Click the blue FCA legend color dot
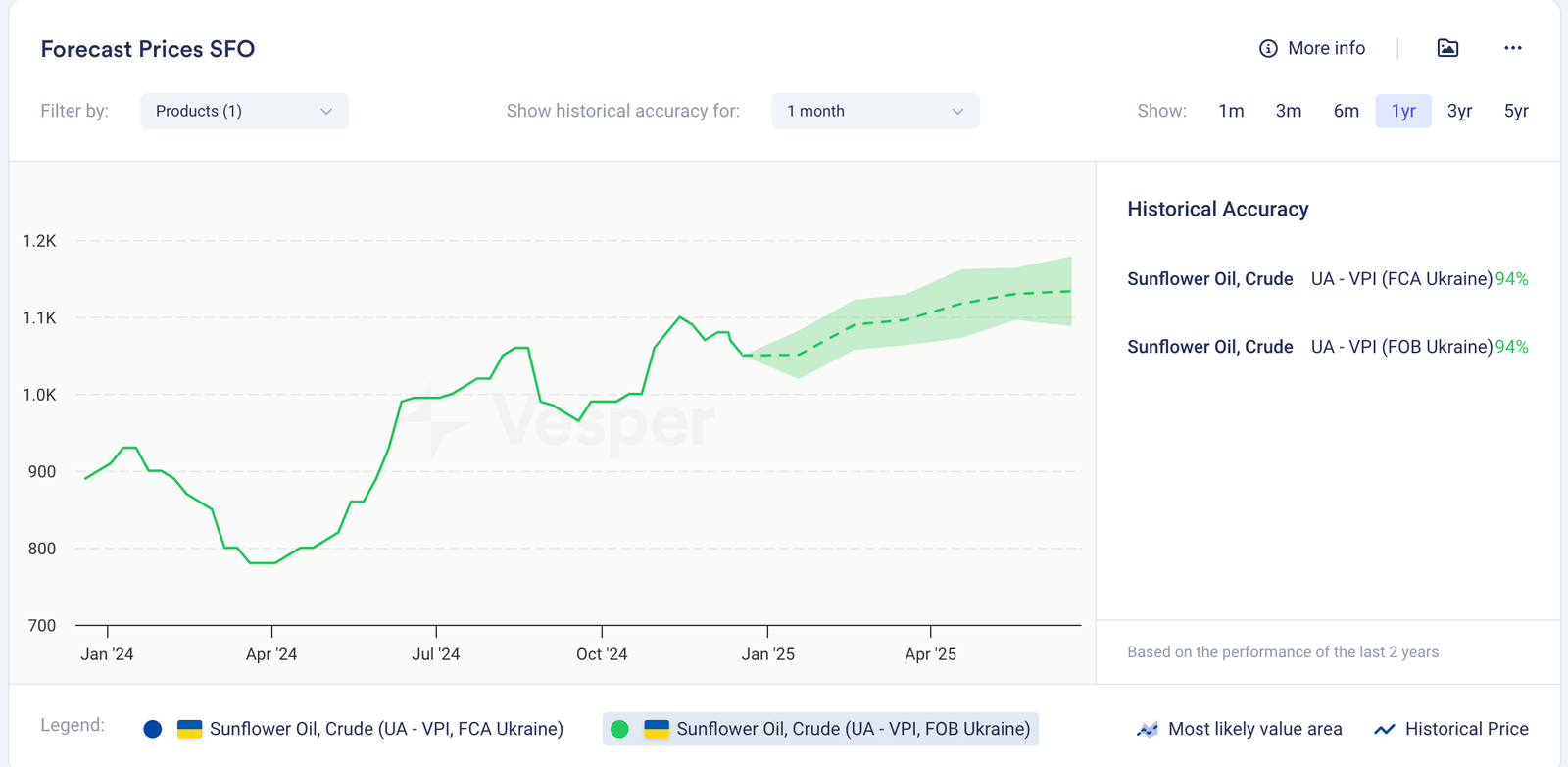 coord(152,729)
